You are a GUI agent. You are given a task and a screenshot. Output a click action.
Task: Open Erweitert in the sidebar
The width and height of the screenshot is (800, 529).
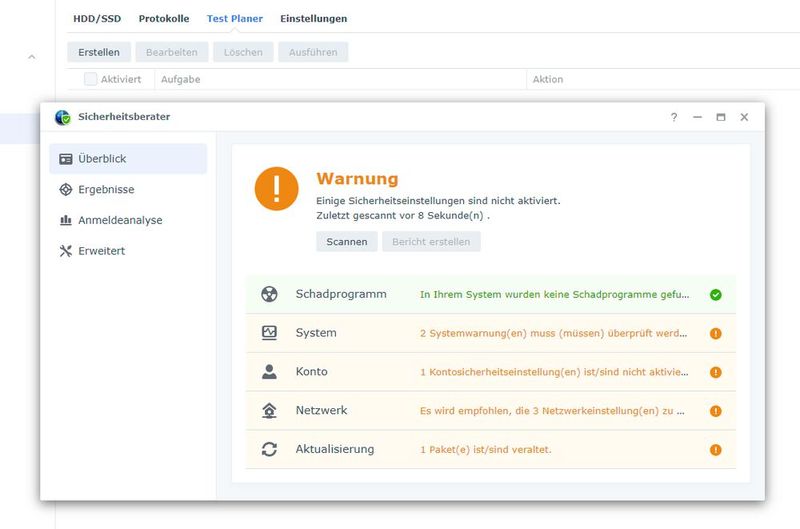128,251
